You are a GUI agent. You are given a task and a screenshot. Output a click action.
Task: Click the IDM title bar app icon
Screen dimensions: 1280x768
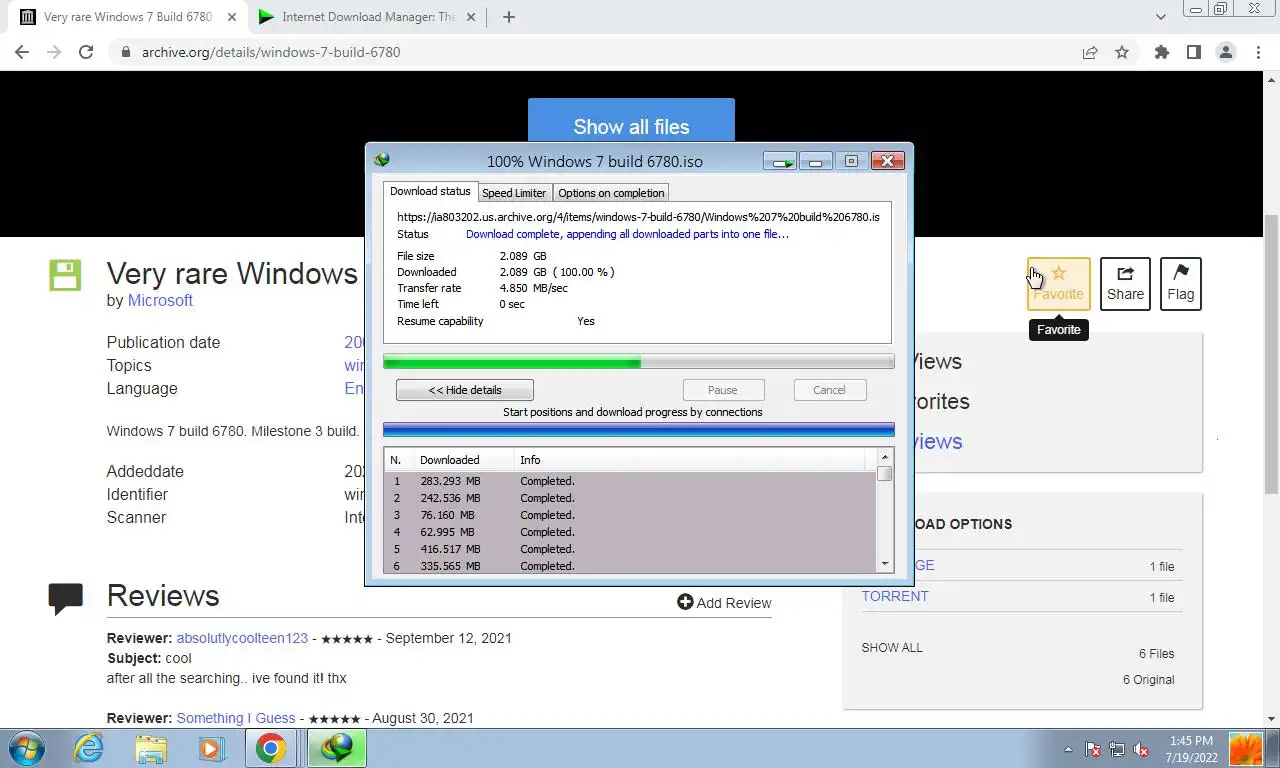[381, 160]
